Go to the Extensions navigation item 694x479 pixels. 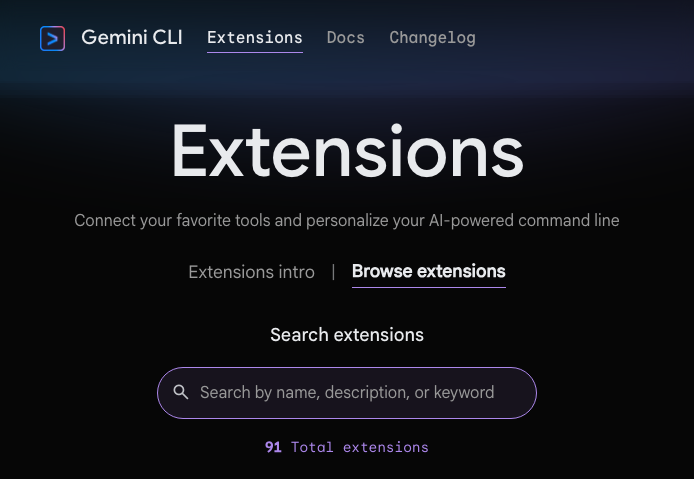254,38
